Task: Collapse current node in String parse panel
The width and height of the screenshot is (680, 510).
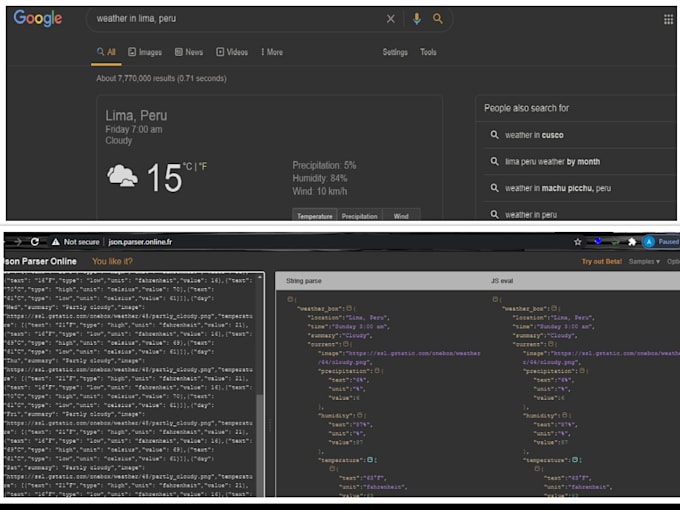Action: coord(345,344)
